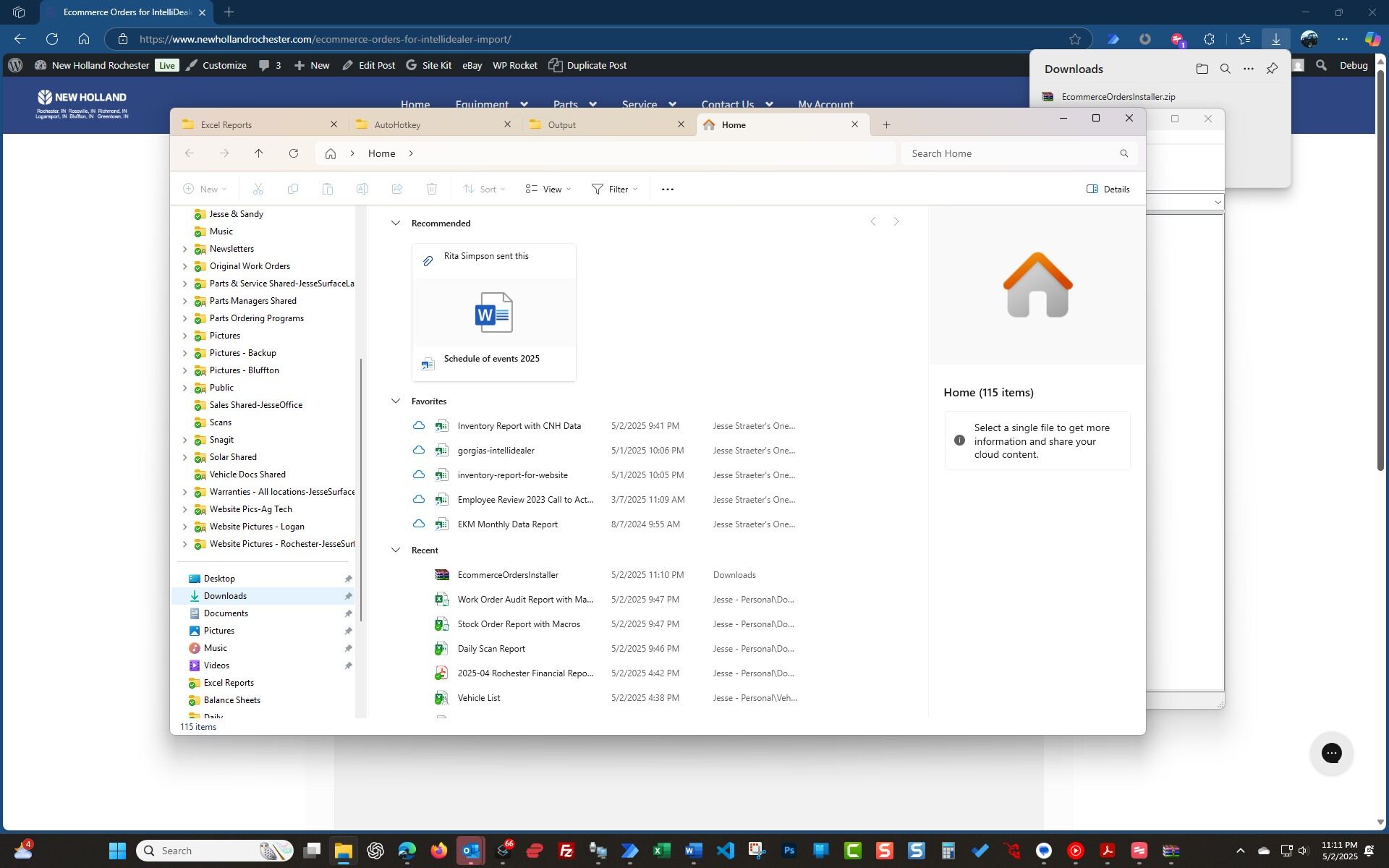Click the Gorgias chat bubble widget
1389x868 pixels.
(x=1331, y=753)
